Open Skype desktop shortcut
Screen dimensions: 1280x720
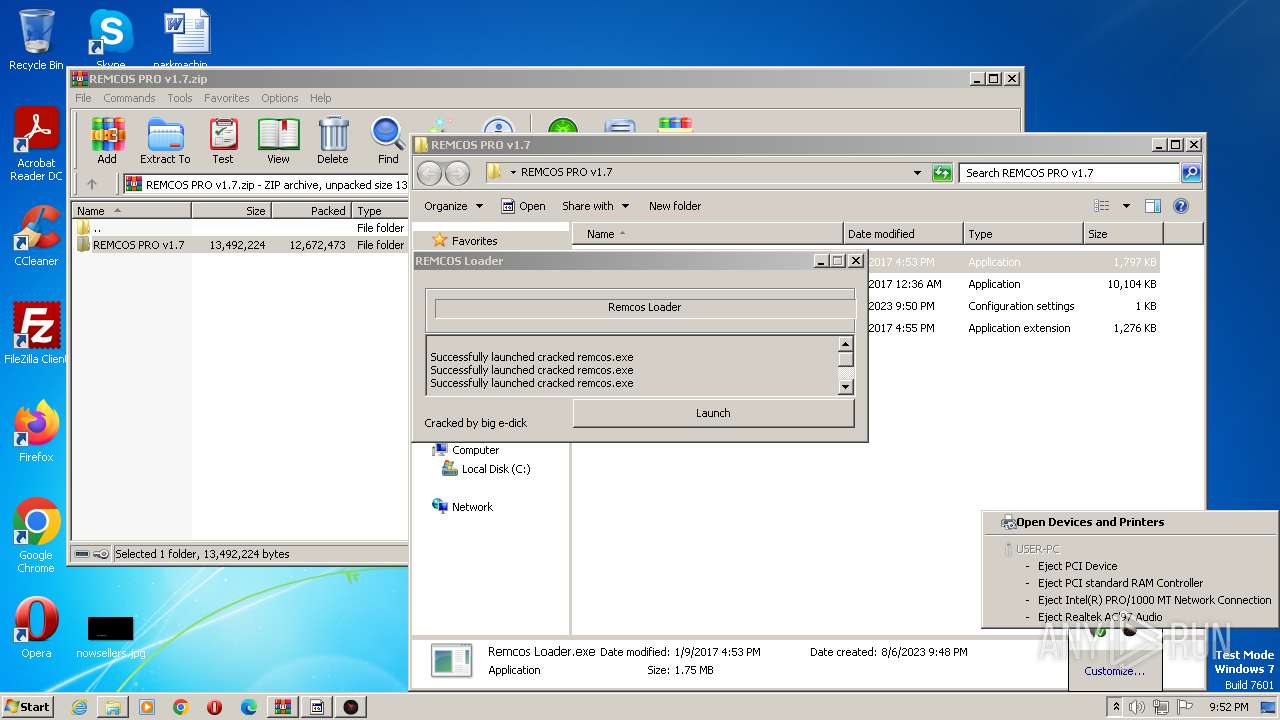(110, 40)
